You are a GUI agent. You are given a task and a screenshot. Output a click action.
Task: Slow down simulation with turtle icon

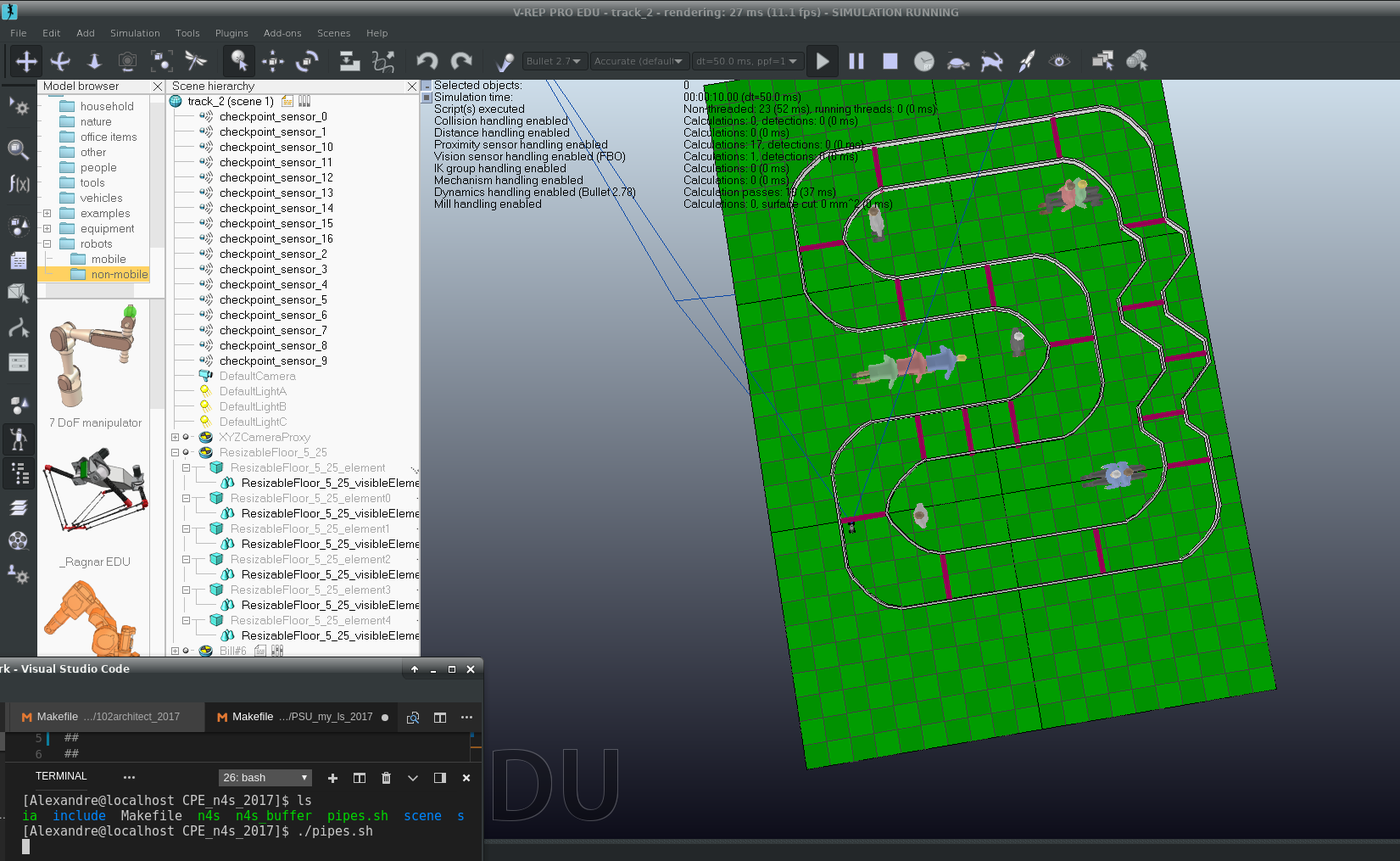click(x=958, y=61)
